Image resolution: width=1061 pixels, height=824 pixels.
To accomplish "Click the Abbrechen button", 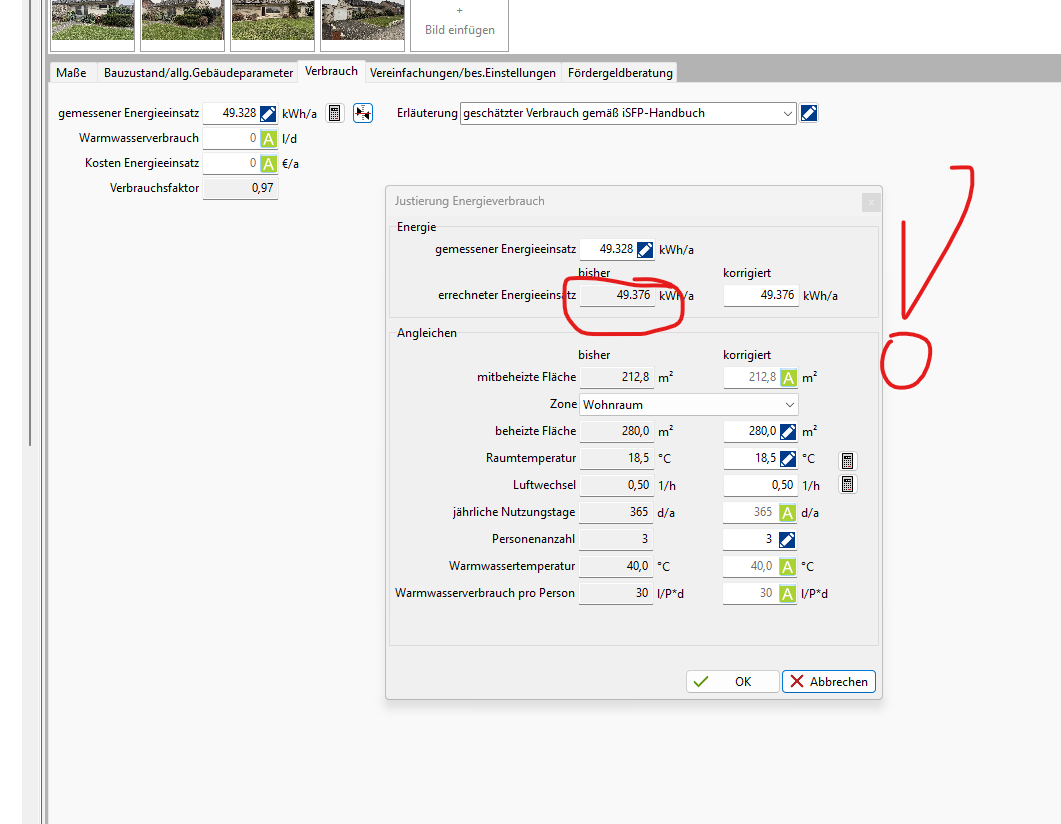I will [828, 681].
